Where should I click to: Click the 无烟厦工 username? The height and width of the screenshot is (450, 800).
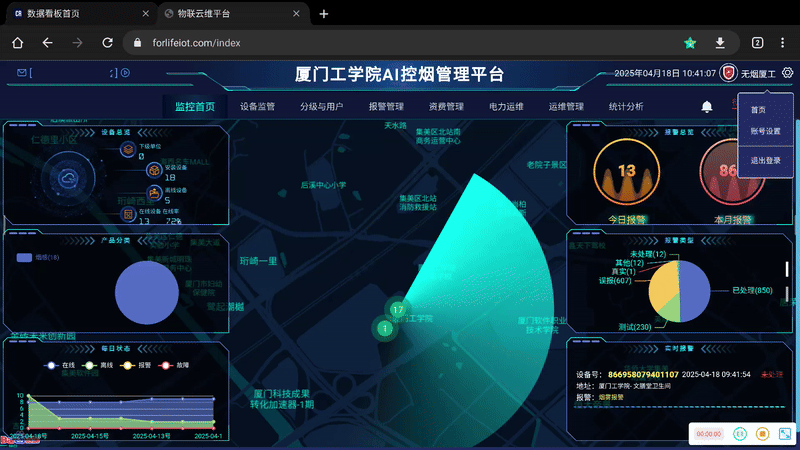click(x=758, y=74)
